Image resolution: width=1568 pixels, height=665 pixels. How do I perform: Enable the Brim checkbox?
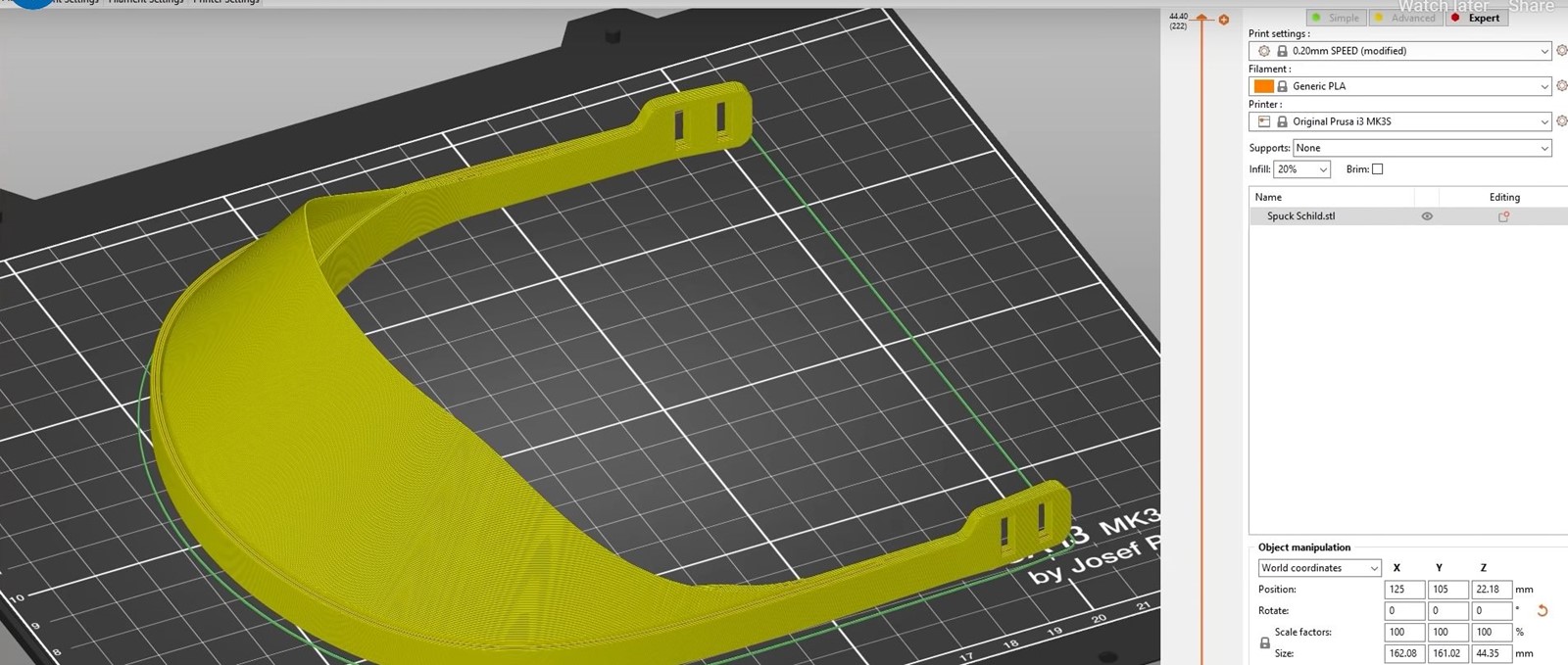pyautogui.click(x=1377, y=169)
